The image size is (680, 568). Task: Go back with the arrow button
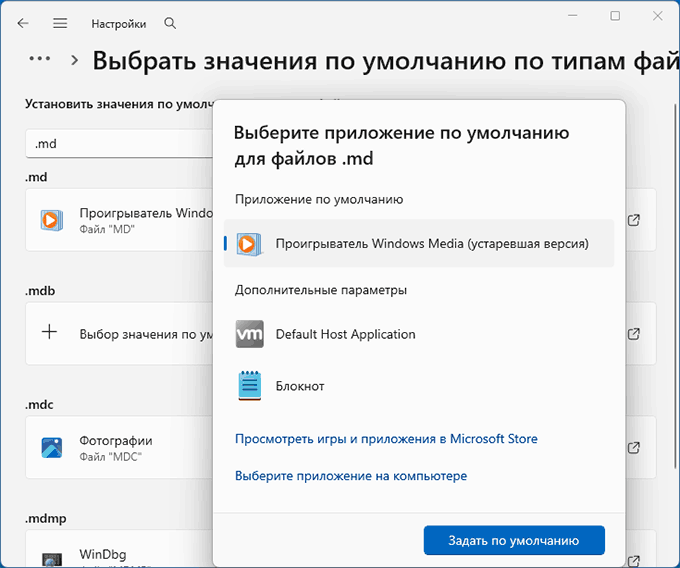coord(23,23)
